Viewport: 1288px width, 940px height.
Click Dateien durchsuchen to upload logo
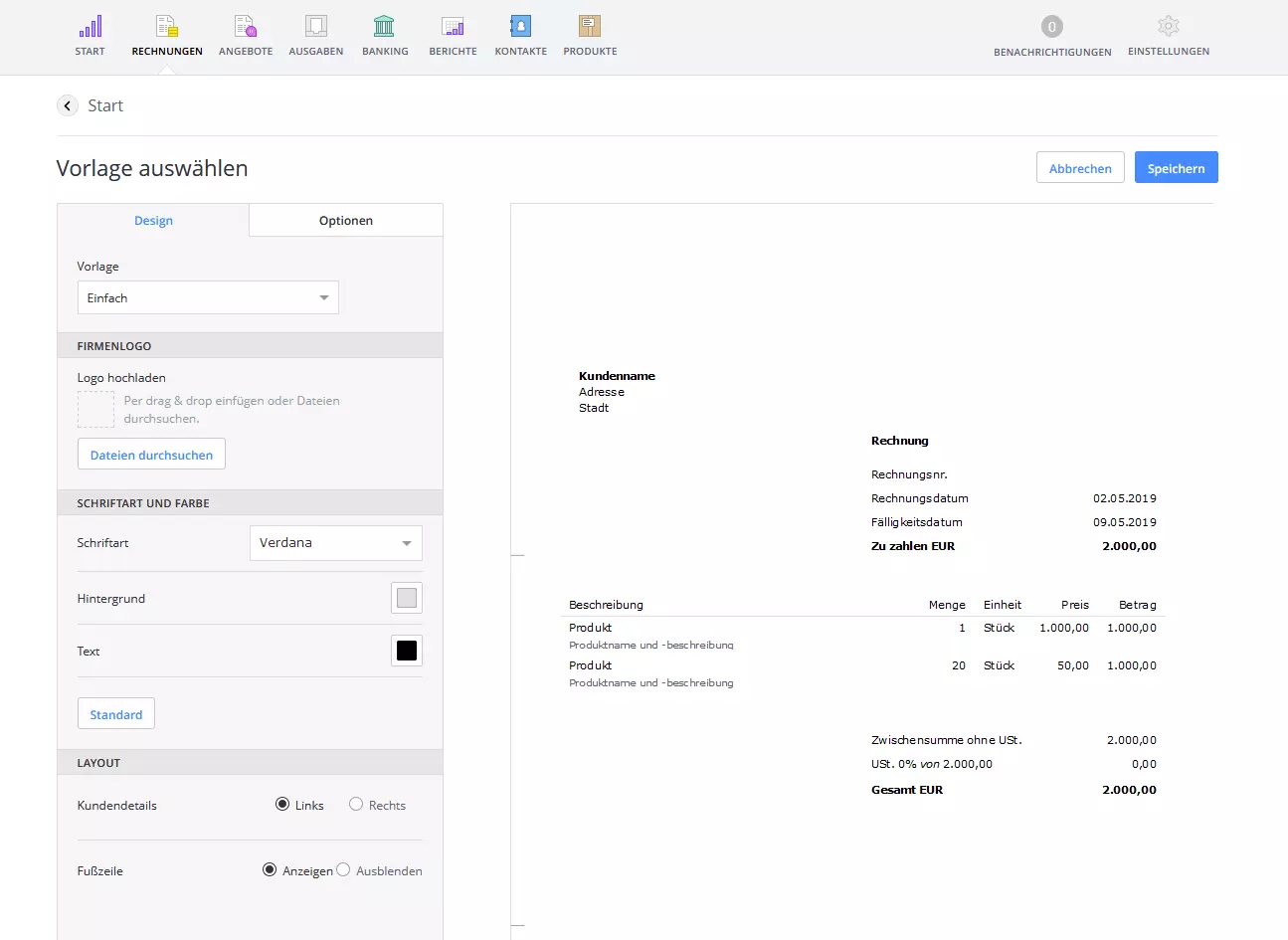(x=151, y=455)
